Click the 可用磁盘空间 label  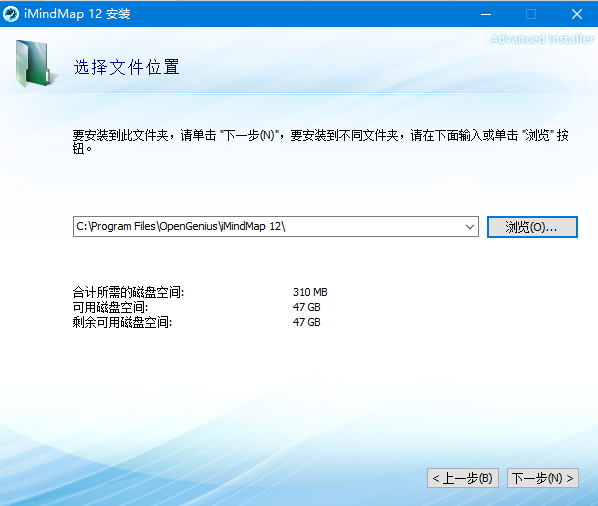tap(110, 307)
